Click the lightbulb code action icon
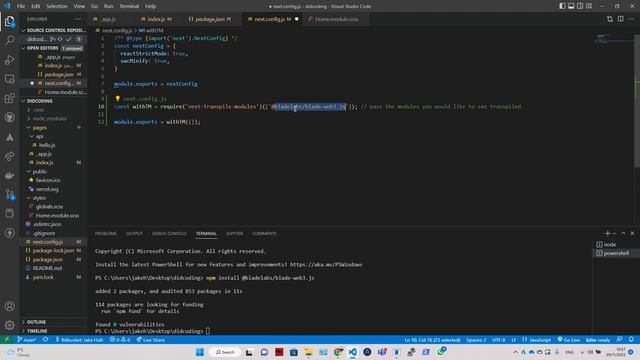 pyautogui.click(x=118, y=99)
